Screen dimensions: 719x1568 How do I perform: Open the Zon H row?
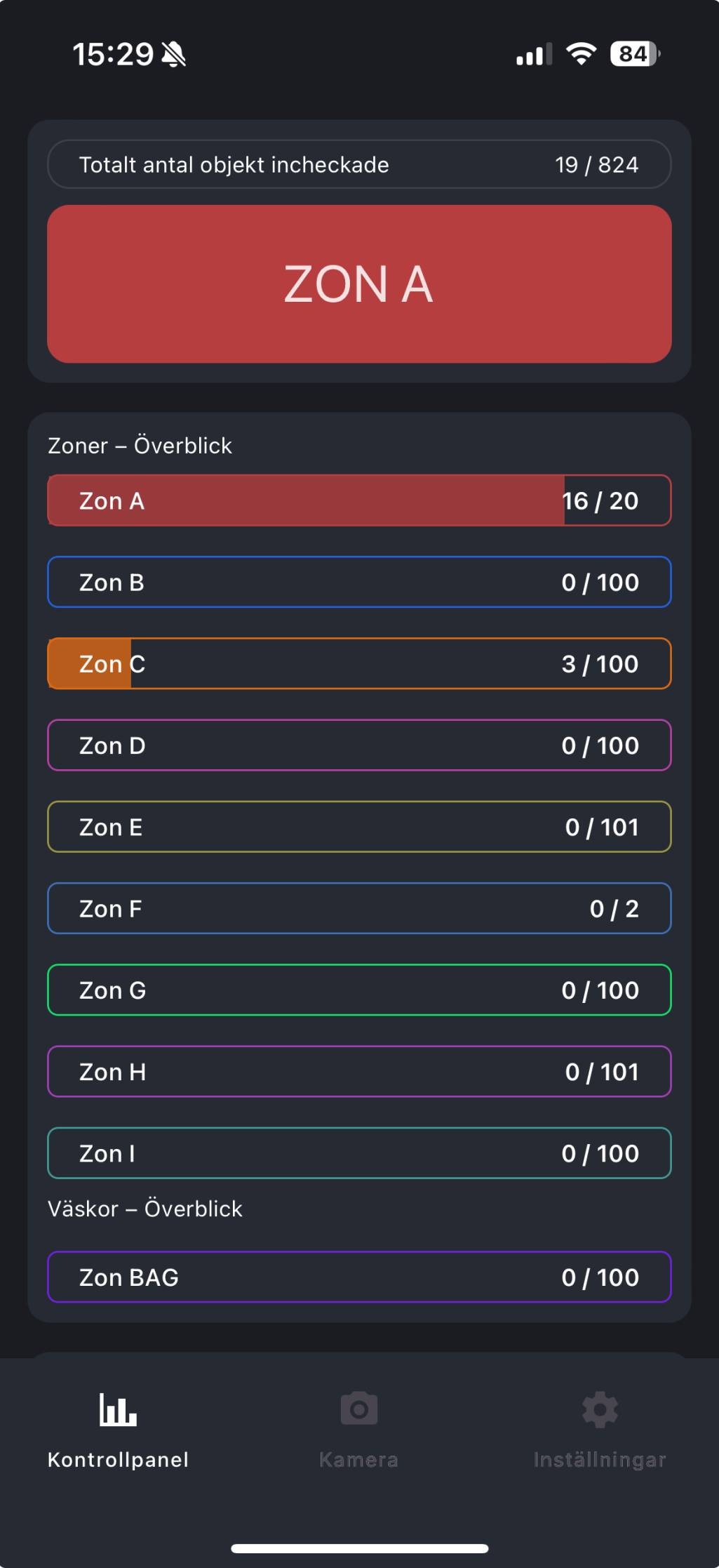tap(359, 1072)
